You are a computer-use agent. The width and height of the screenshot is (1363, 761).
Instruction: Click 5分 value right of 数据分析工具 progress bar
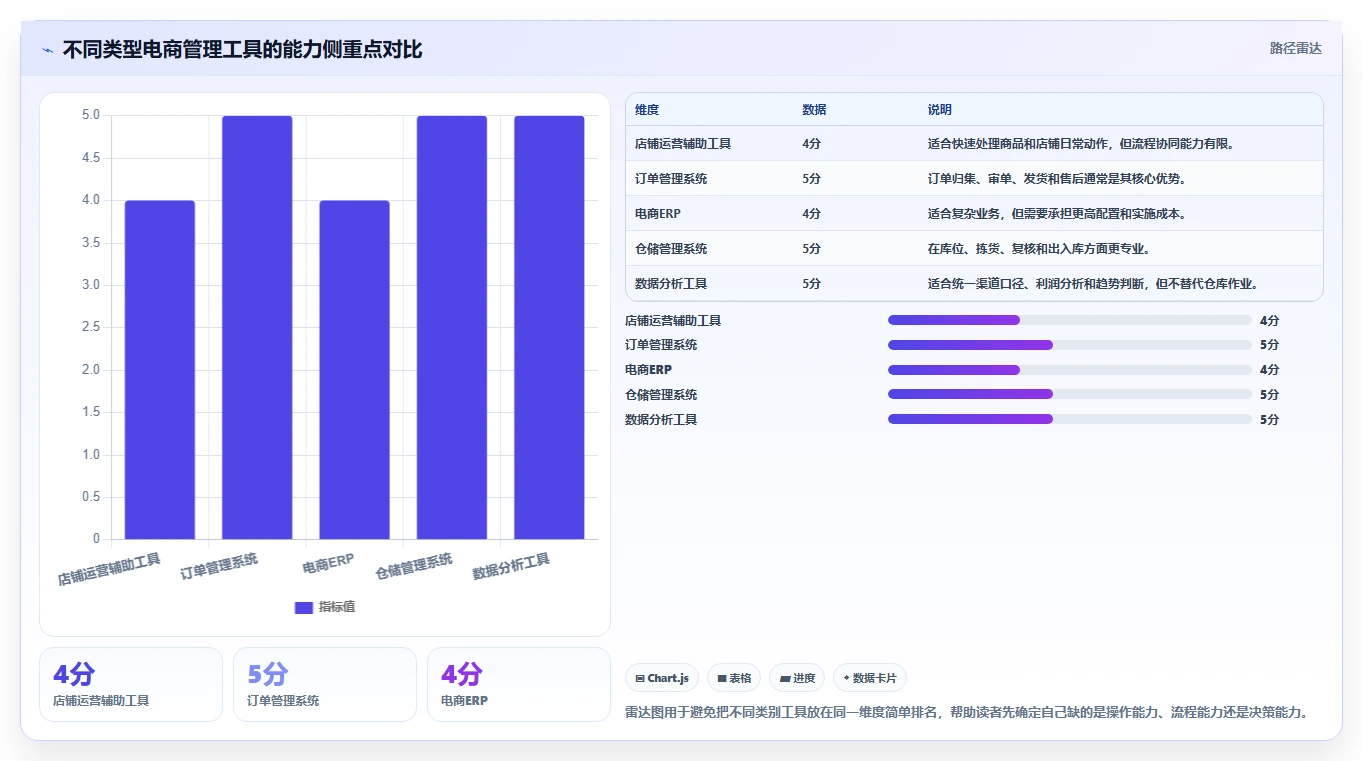(1269, 420)
